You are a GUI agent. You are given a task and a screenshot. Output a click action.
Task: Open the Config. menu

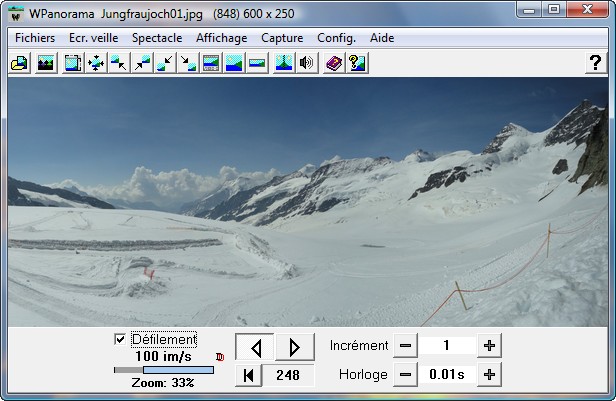336,38
